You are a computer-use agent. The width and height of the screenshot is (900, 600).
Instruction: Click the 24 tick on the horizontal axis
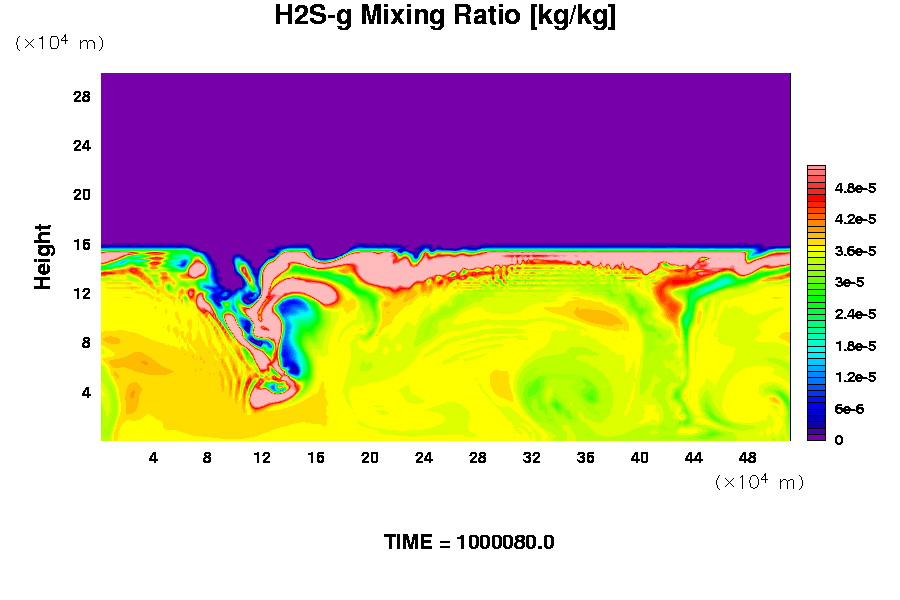coord(423,457)
